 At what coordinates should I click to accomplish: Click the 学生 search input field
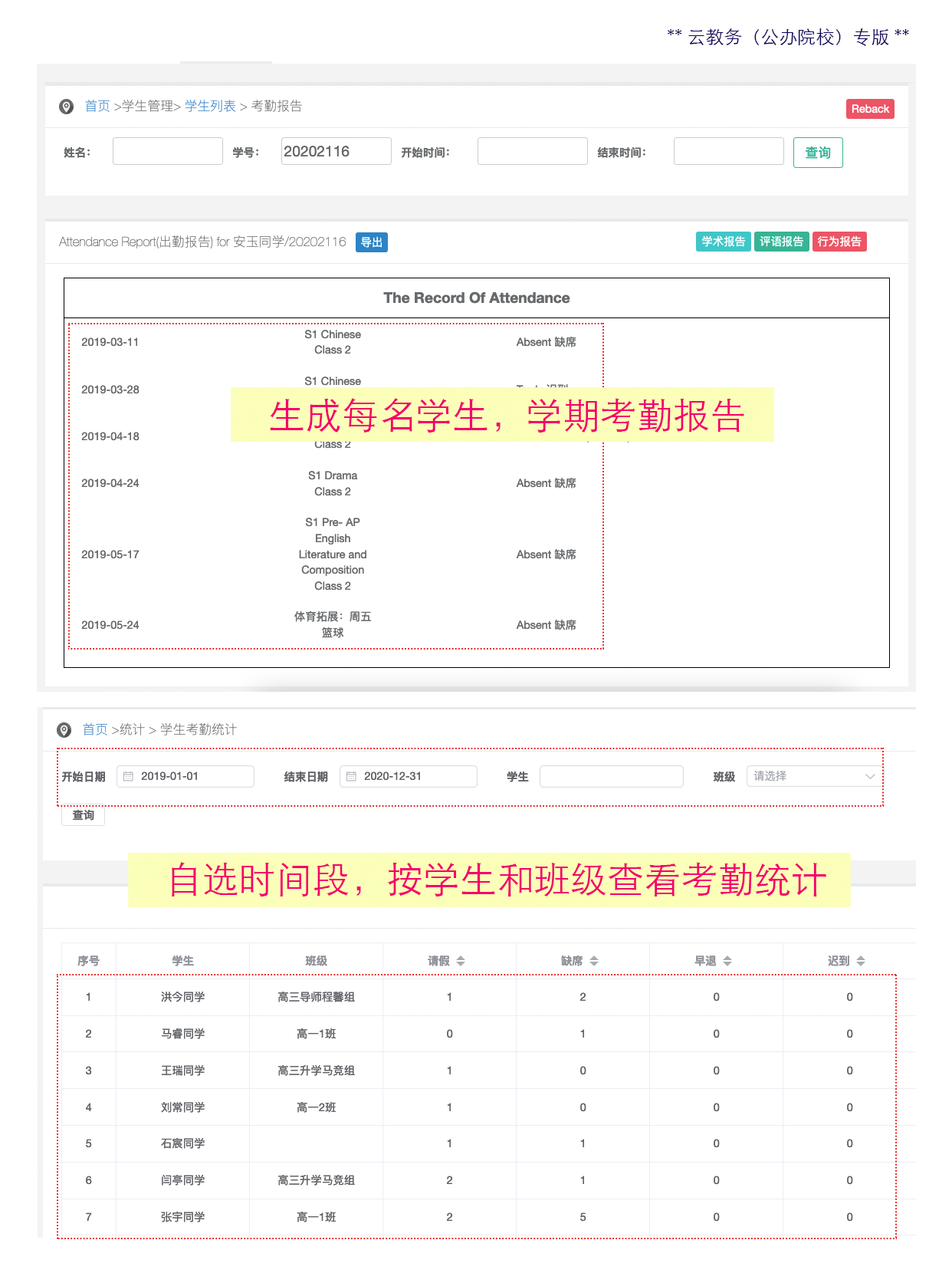(611, 776)
